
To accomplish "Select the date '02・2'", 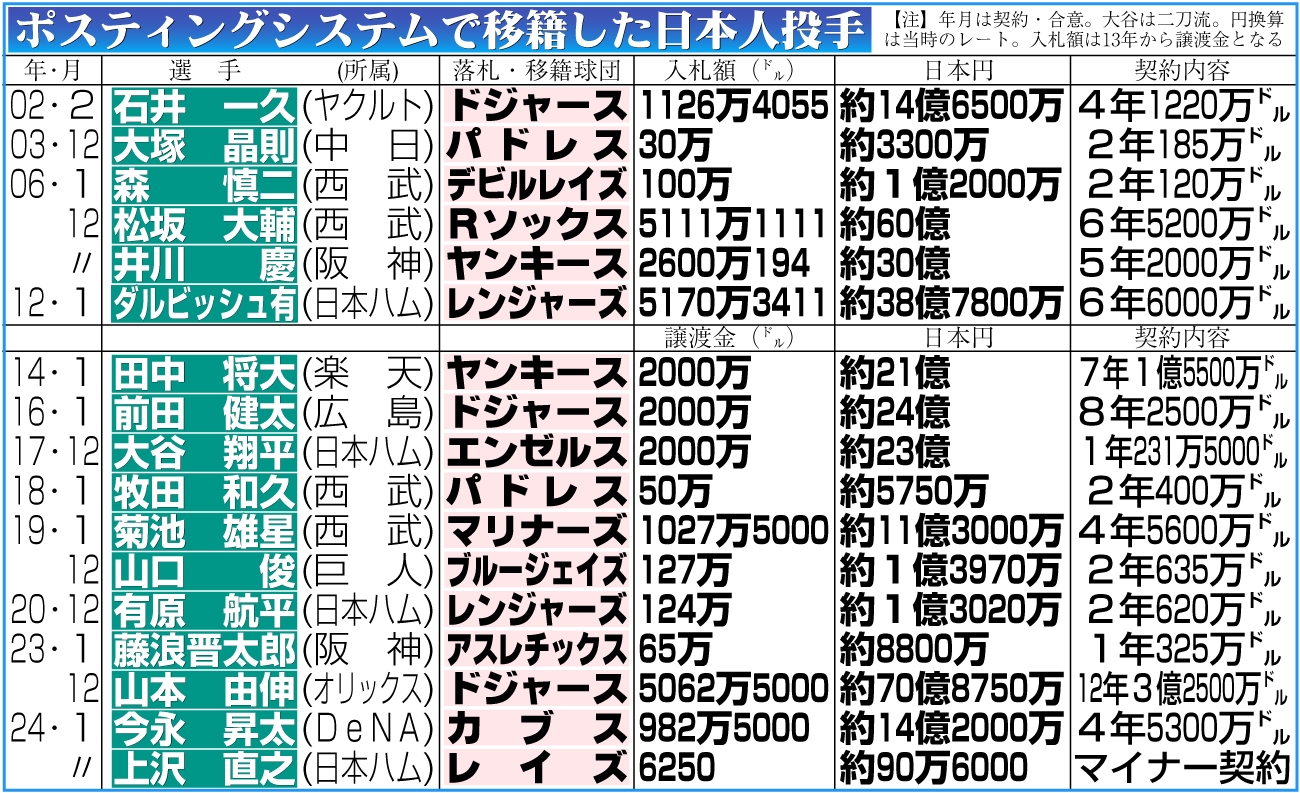I will click(x=54, y=108).
